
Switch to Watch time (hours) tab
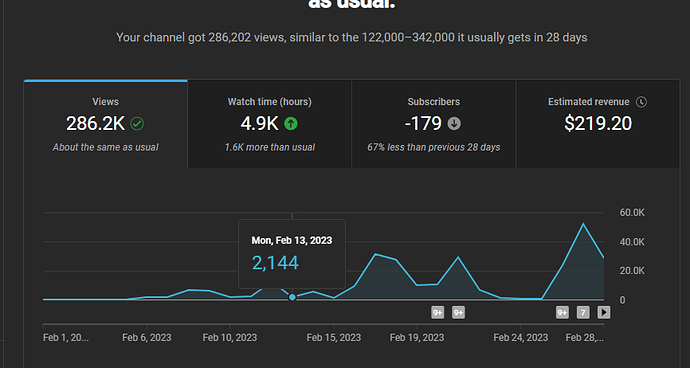(x=269, y=124)
